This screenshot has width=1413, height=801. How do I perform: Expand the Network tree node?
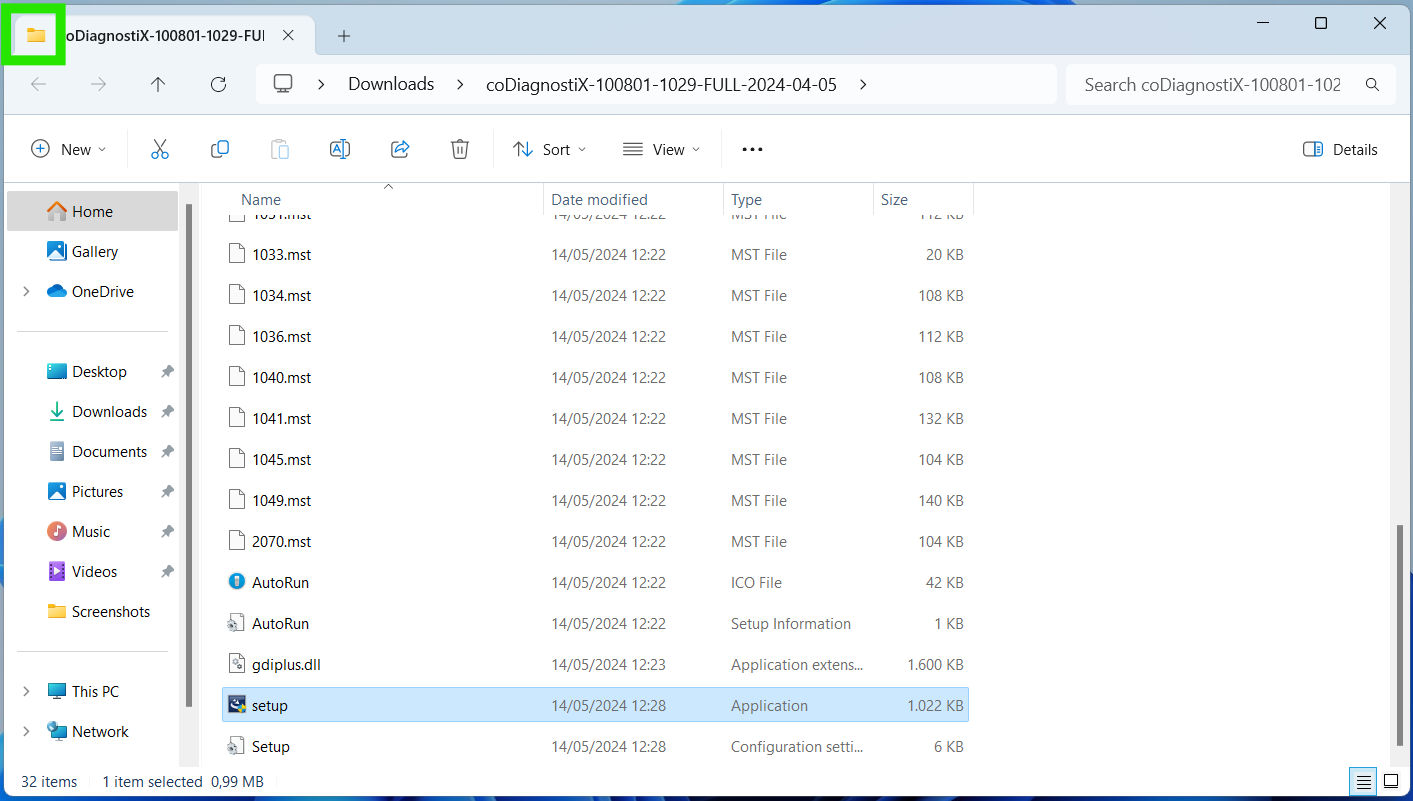tap(26, 732)
